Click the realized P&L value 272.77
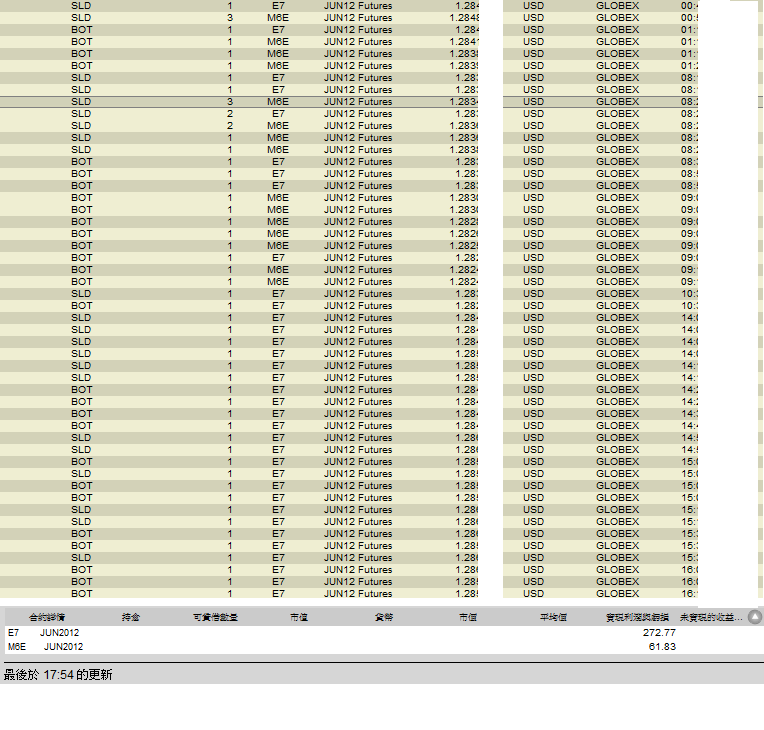 point(659,633)
